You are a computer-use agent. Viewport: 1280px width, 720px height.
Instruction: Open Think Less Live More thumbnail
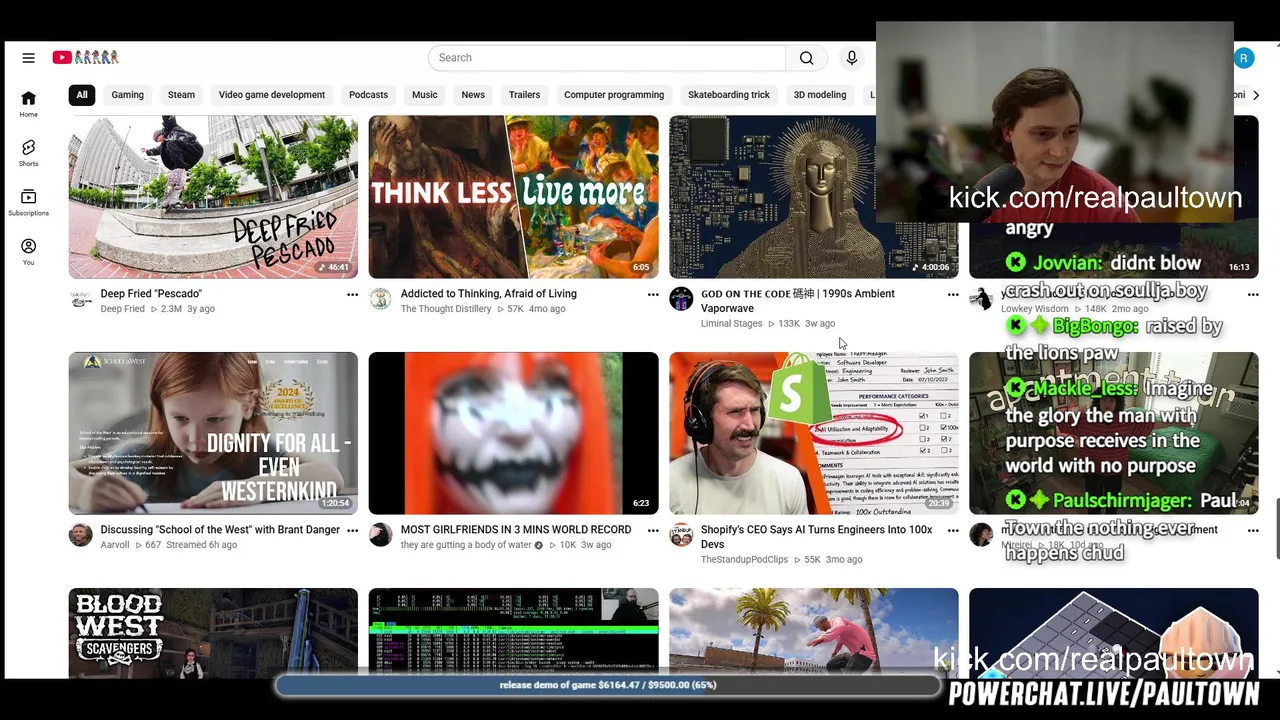[514, 197]
